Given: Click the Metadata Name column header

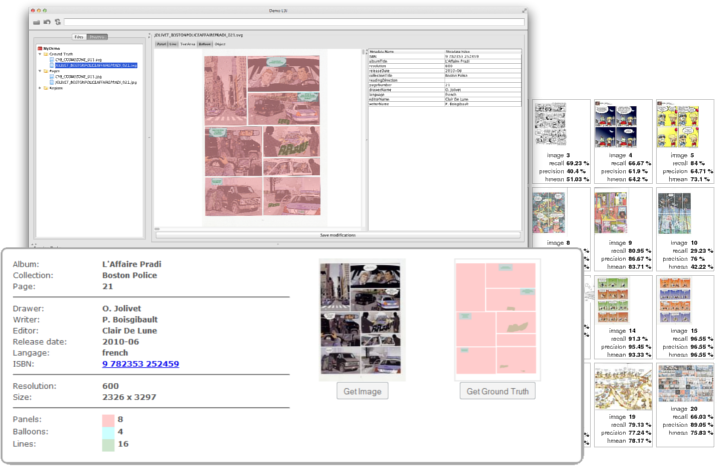Looking at the screenshot, I should coord(406,52).
